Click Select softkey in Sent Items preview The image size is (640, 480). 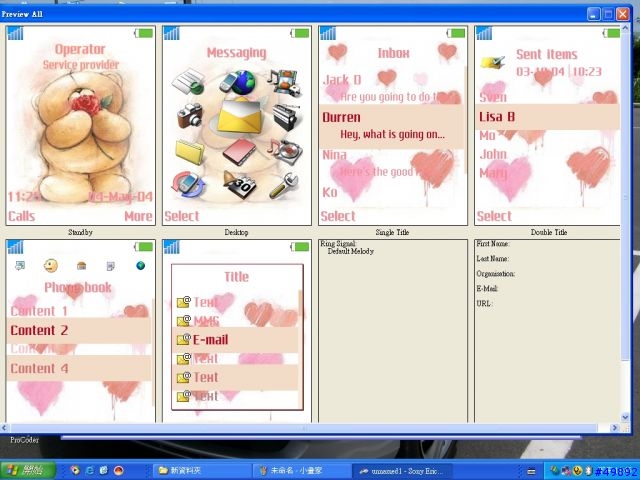click(494, 216)
